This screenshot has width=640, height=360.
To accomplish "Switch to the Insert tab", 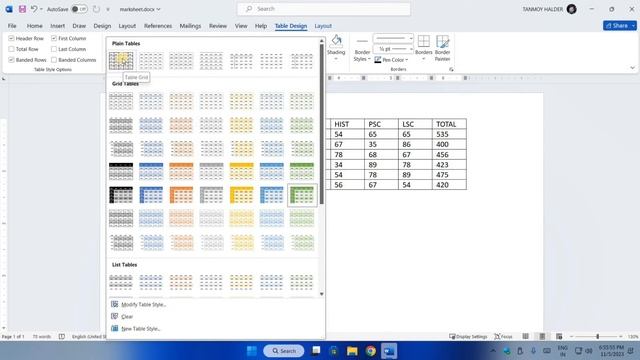I will click(x=58, y=26).
